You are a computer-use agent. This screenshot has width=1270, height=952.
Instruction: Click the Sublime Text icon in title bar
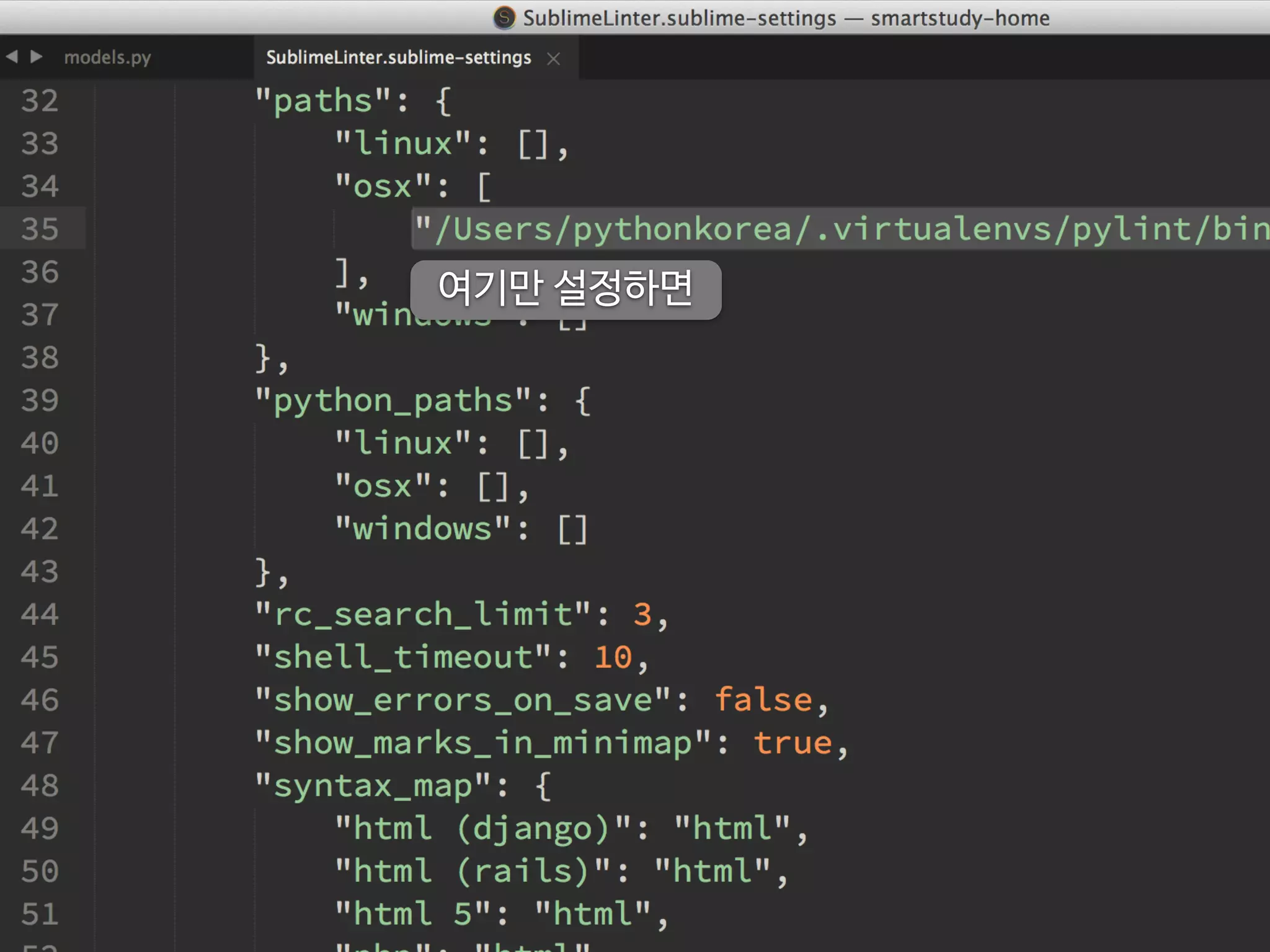pyautogui.click(x=504, y=17)
